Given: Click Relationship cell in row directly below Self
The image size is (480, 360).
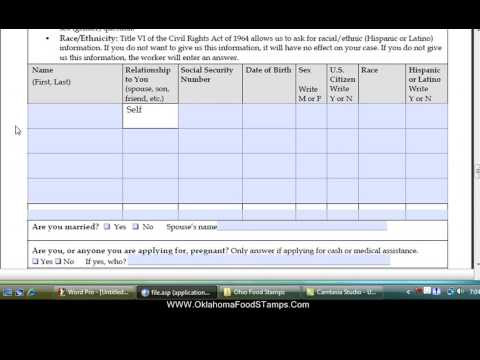Looking at the screenshot, I should [150, 141].
